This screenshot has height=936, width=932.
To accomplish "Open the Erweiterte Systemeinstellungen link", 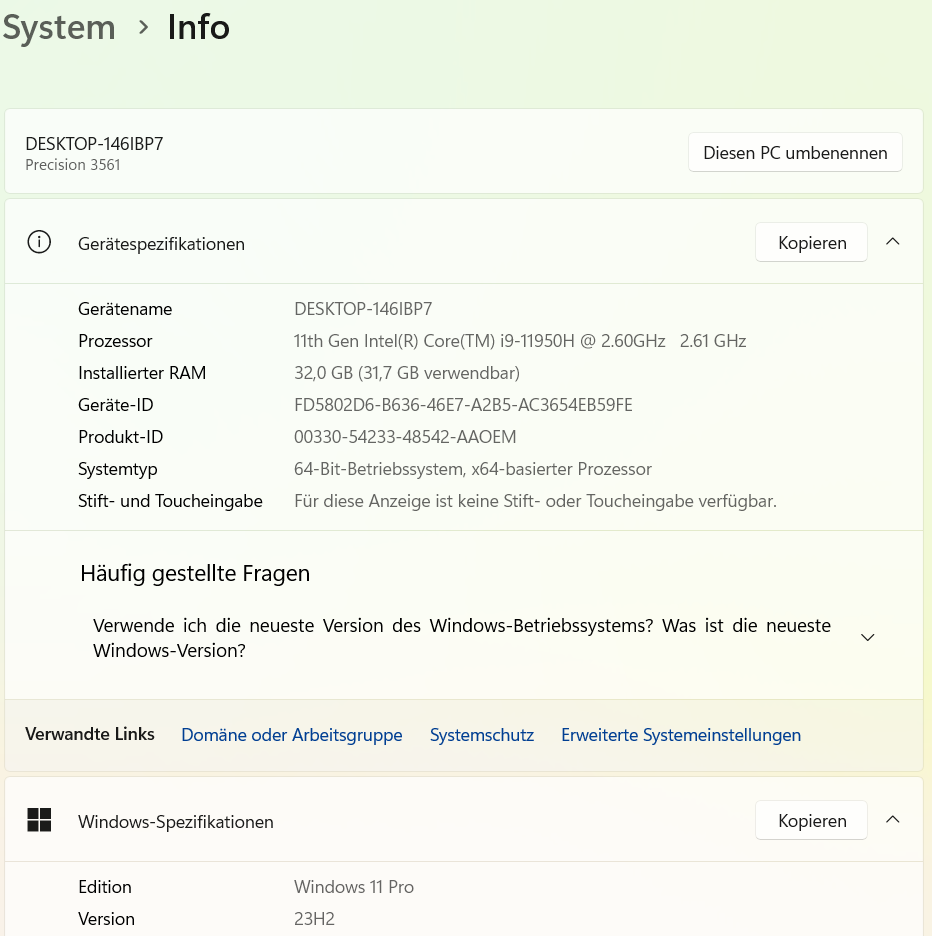I will tap(681, 735).
